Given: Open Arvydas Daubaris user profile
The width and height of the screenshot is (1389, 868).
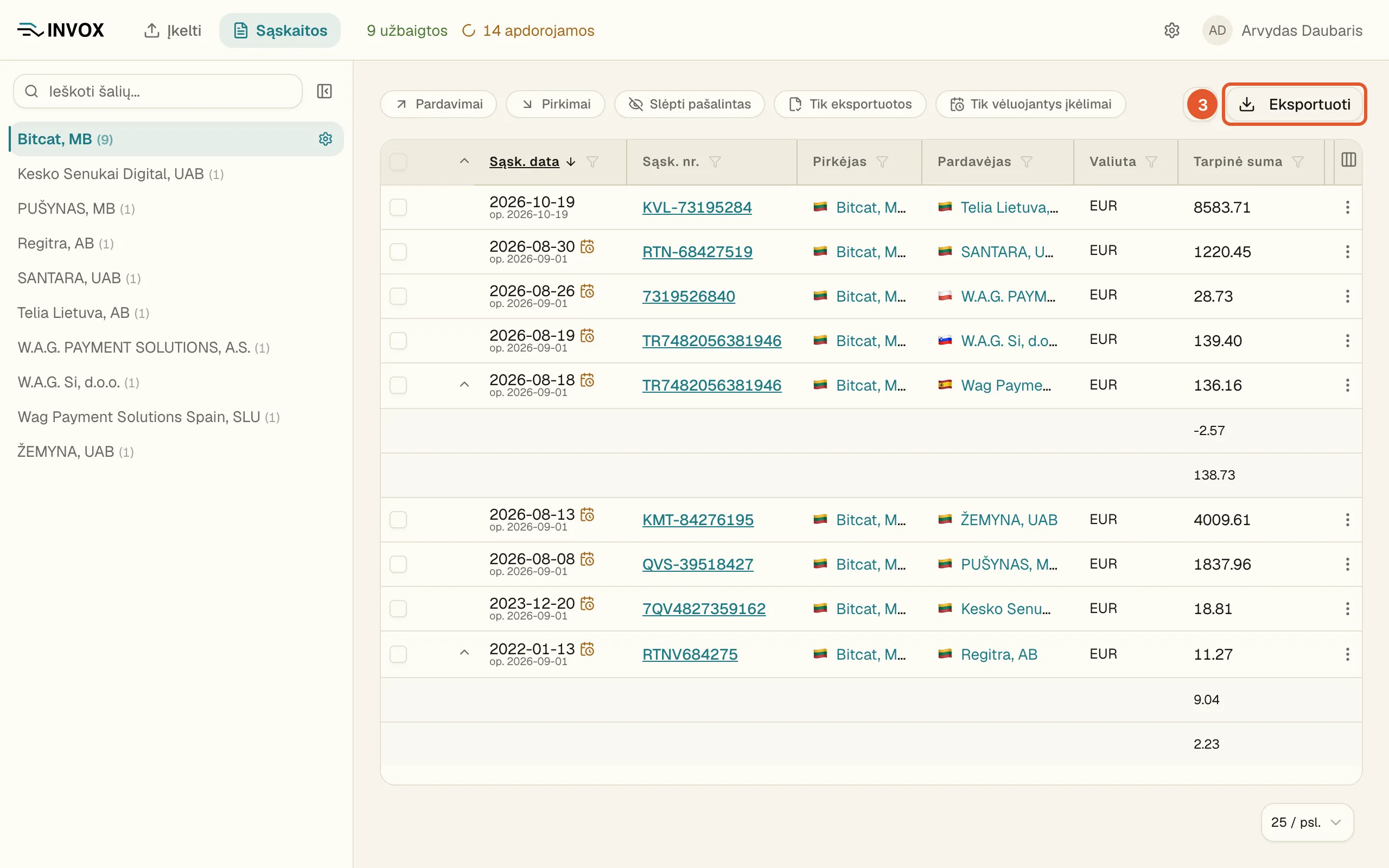Looking at the screenshot, I should [1282, 30].
